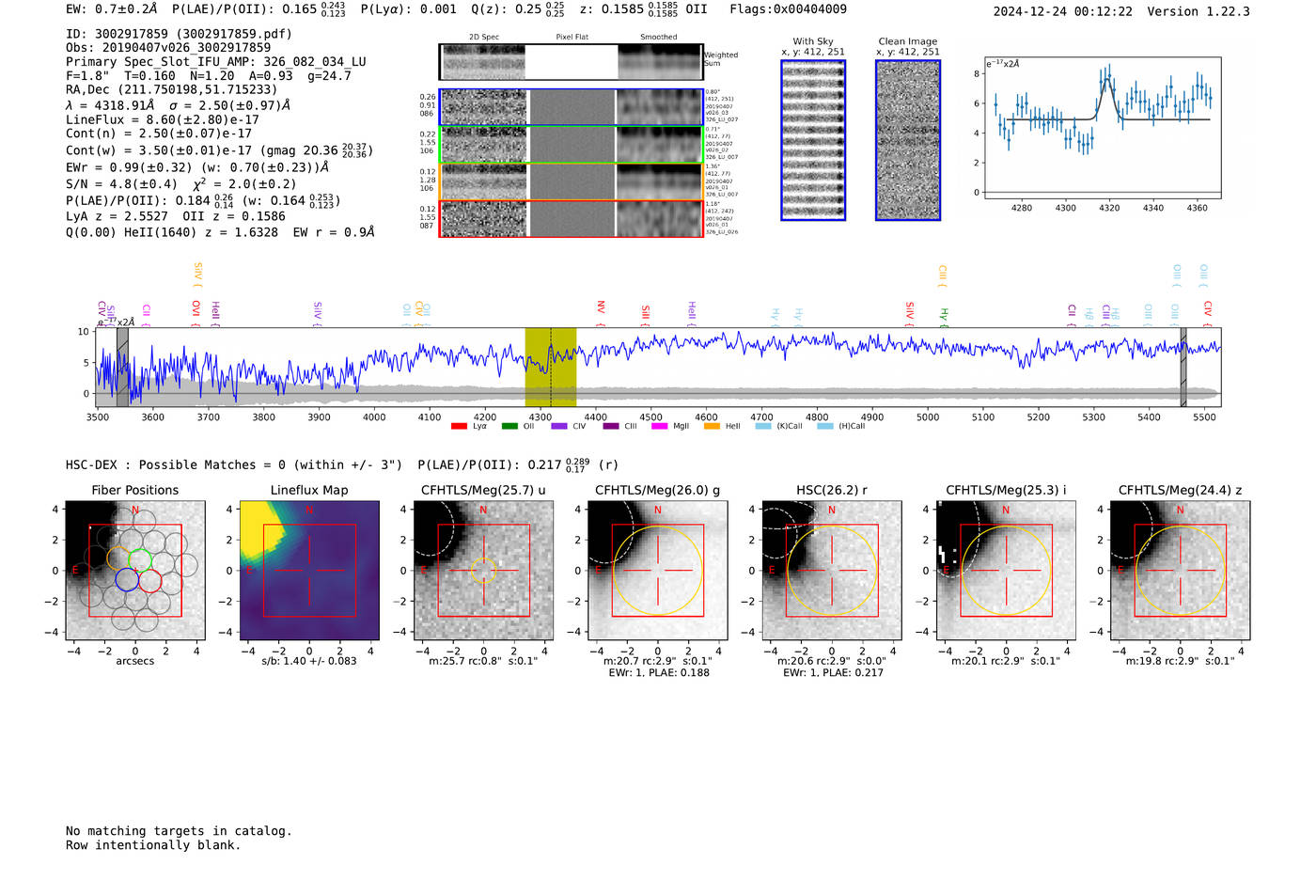
Task: Click the EWr: 1, PLAE: 0.188 label
Action: click(x=658, y=673)
